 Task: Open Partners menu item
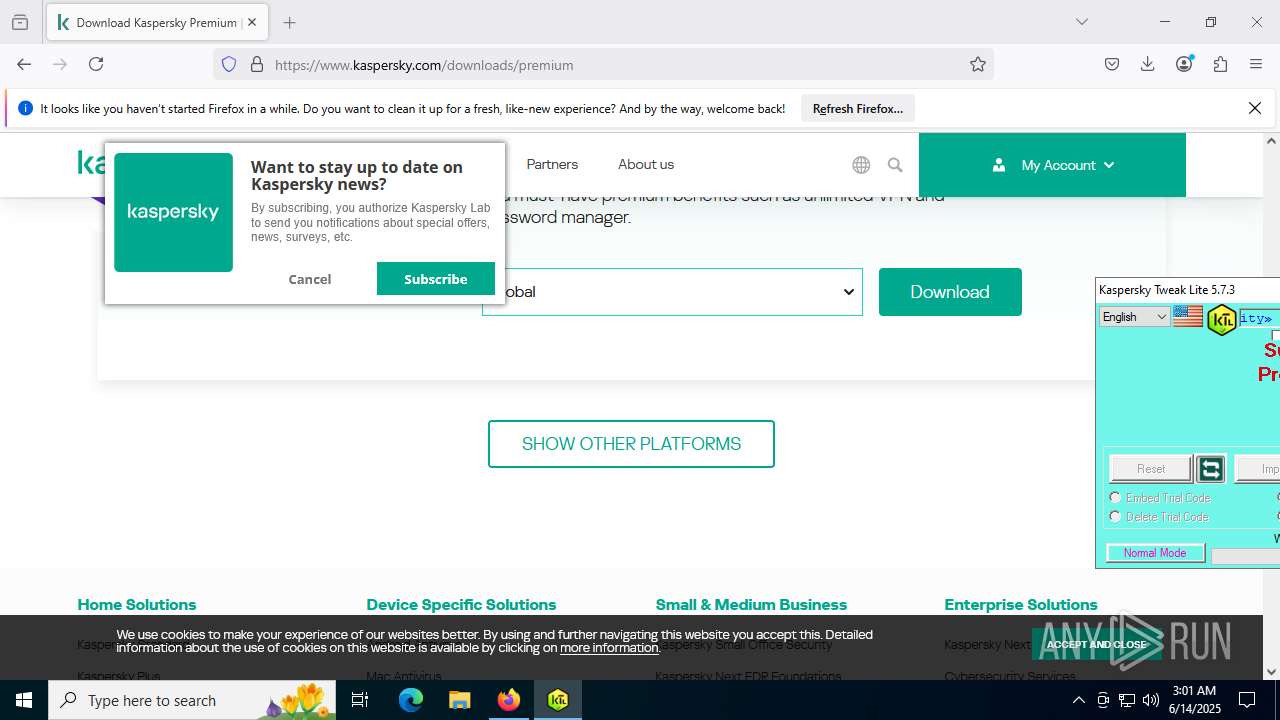click(x=552, y=164)
